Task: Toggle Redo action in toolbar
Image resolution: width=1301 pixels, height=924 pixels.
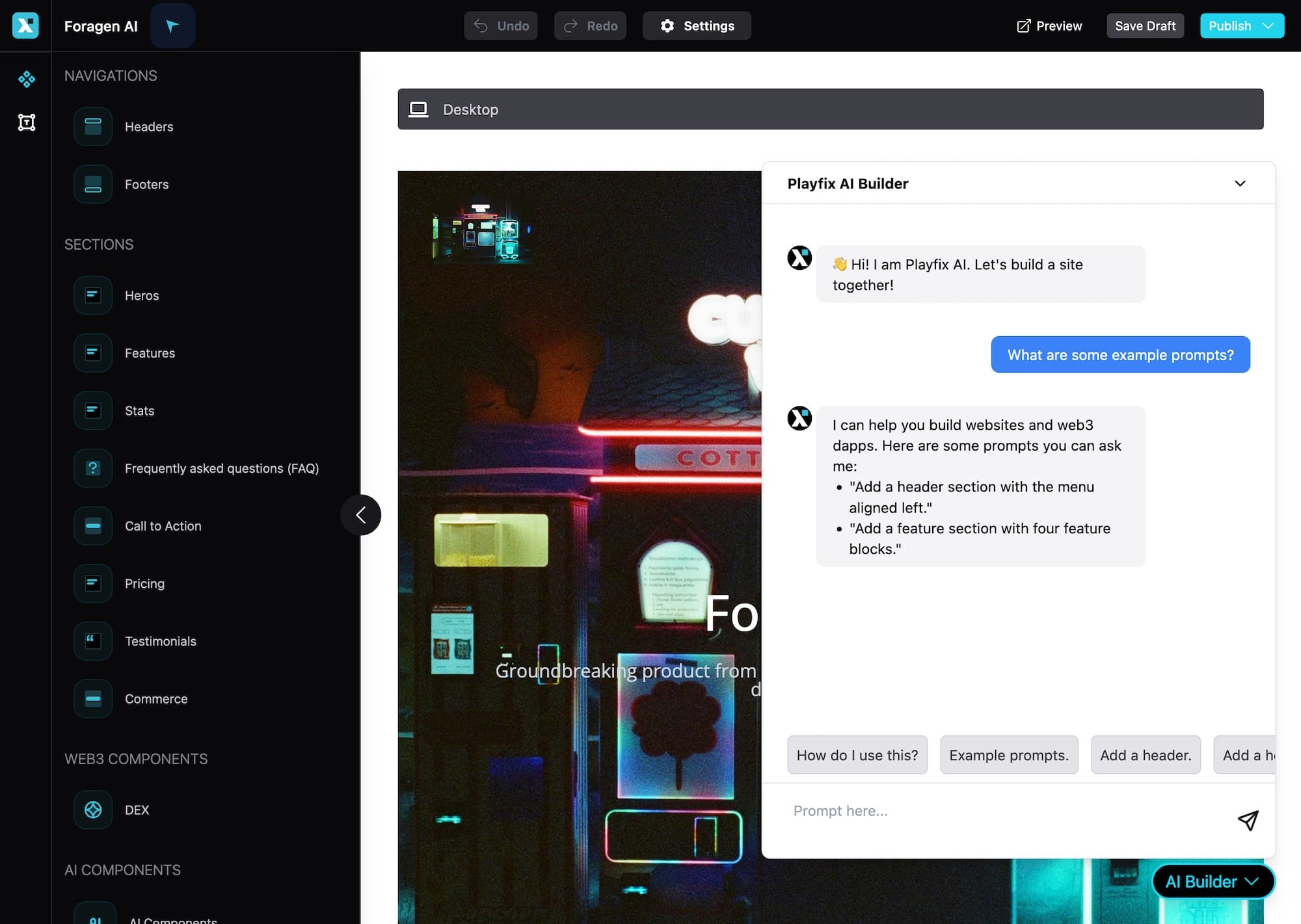Action: [590, 24]
